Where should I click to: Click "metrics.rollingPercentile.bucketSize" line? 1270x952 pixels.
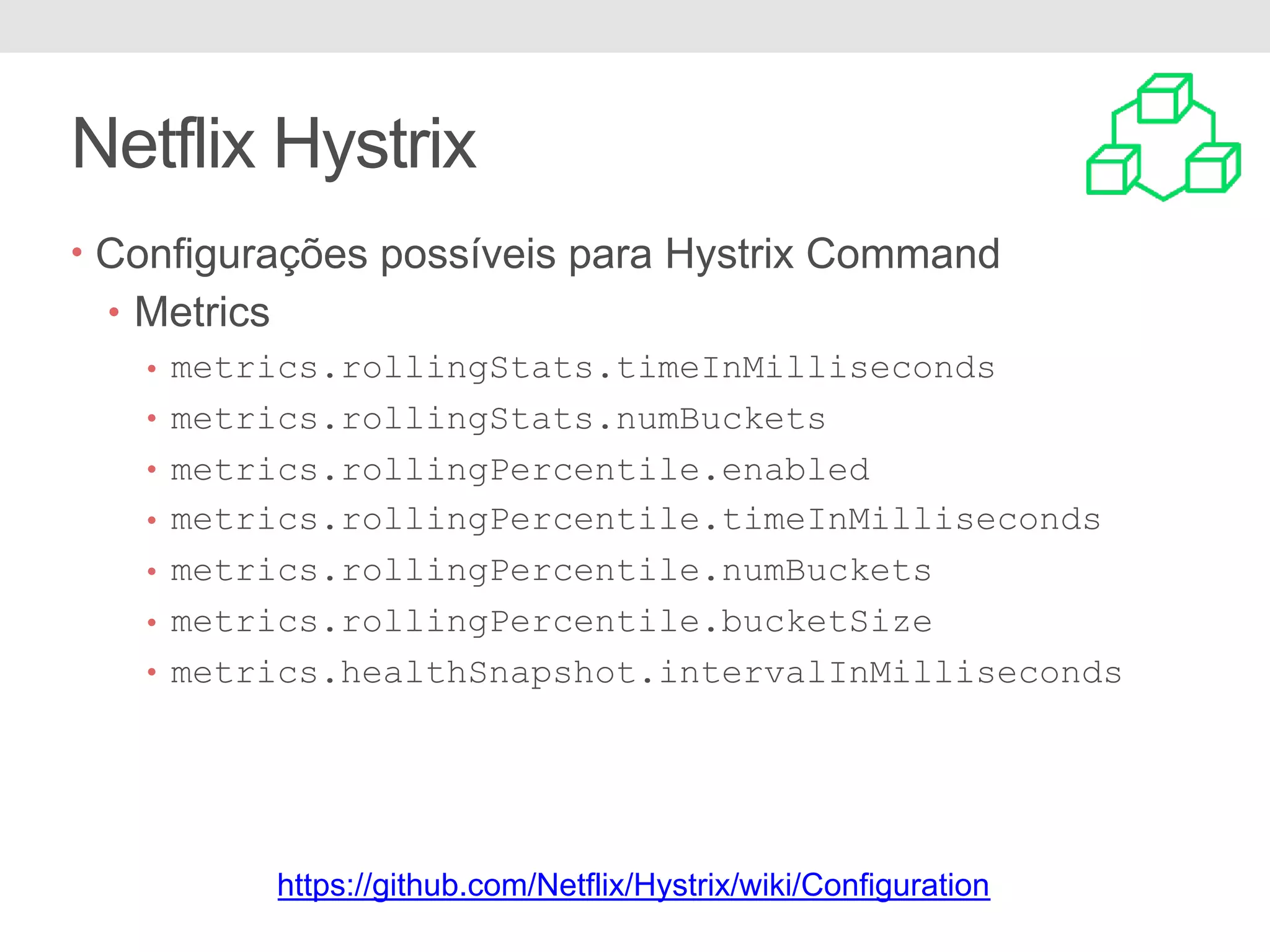551,622
